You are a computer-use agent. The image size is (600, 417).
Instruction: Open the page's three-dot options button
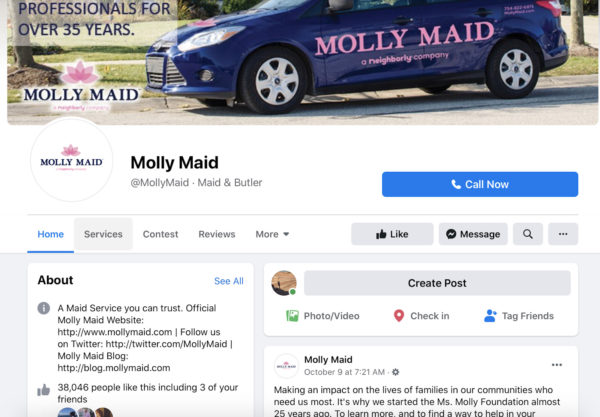[563, 234]
